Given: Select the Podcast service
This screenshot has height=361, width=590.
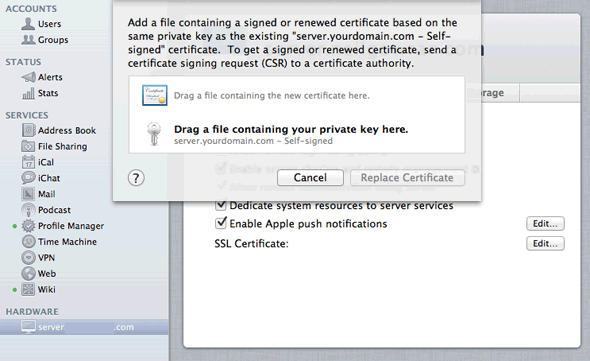Looking at the screenshot, I should tap(46, 210).
